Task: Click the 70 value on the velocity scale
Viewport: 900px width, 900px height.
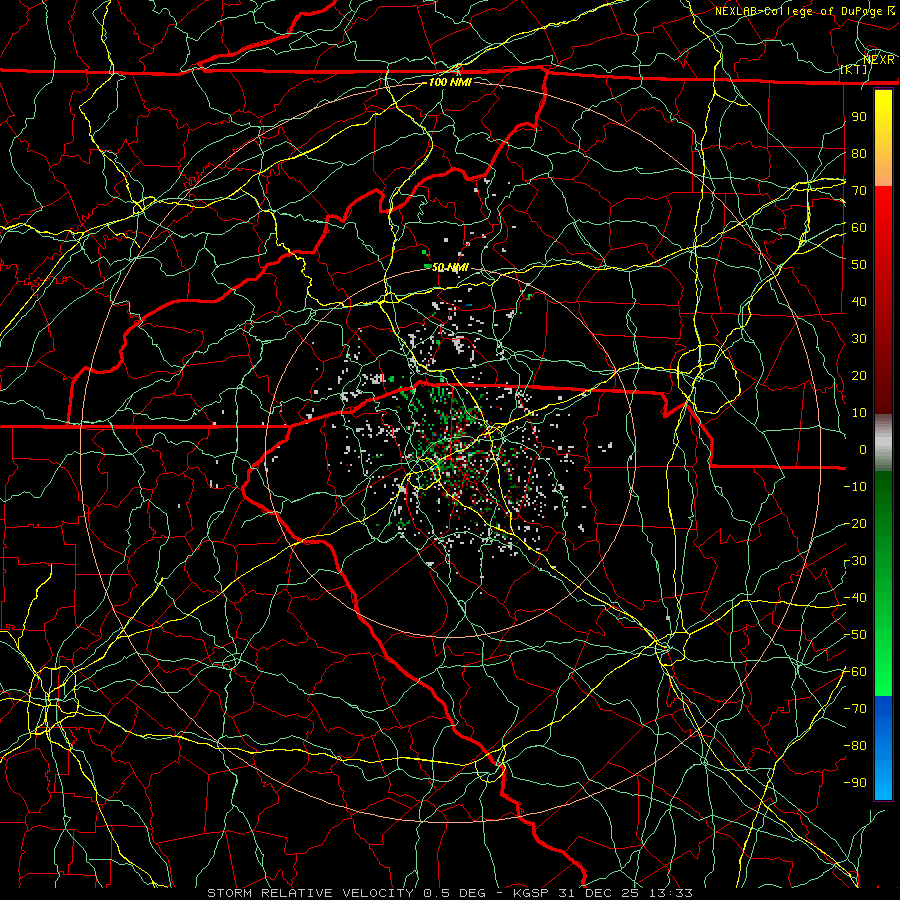Action: pyautogui.click(x=859, y=191)
